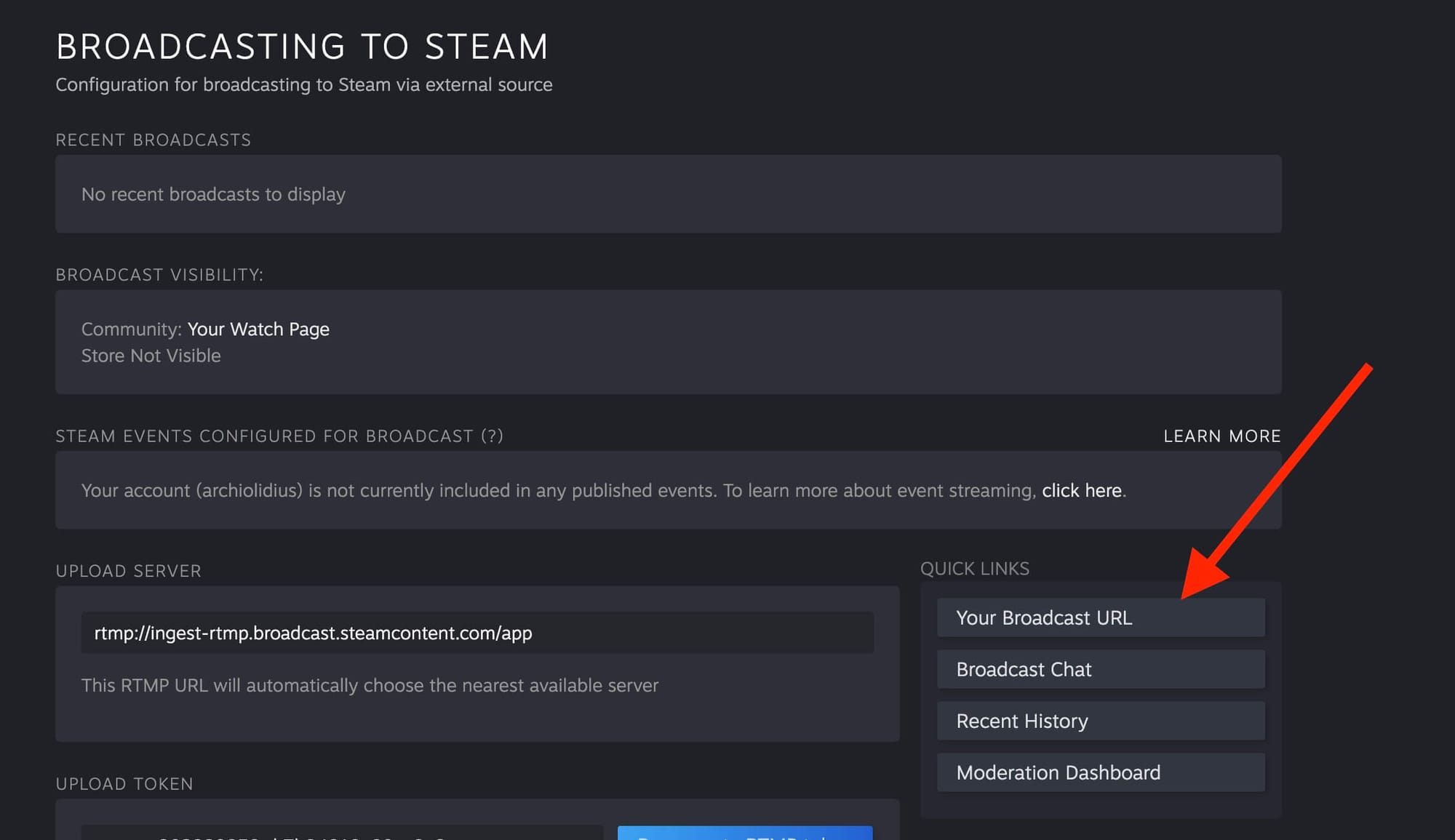The width and height of the screenshot is (1455, 840).
Task: Click the RTMP URL nearest server note
Action: tap(370, 686)
